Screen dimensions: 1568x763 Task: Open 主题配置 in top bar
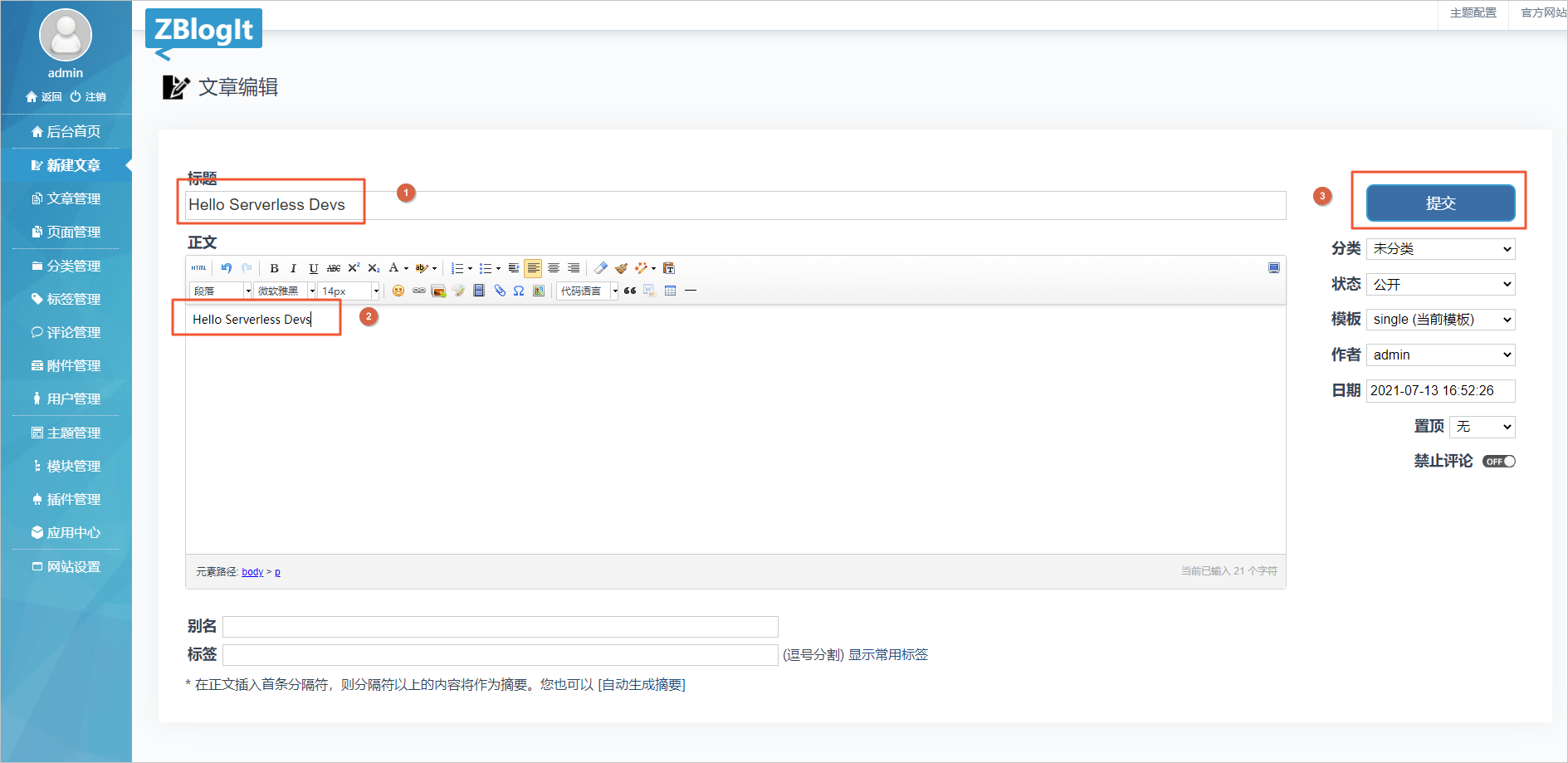[x=1473, y=12]
